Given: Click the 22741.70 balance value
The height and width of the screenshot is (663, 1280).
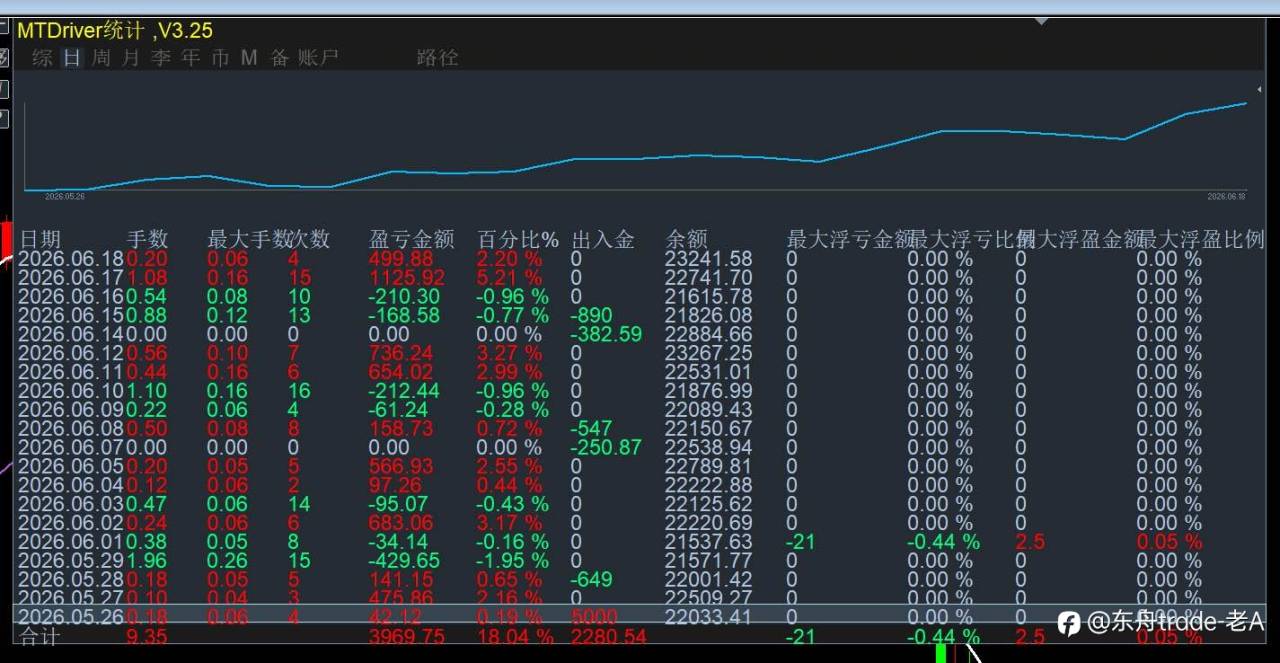Looking at the screenshot, I should [x=708, y=277].
